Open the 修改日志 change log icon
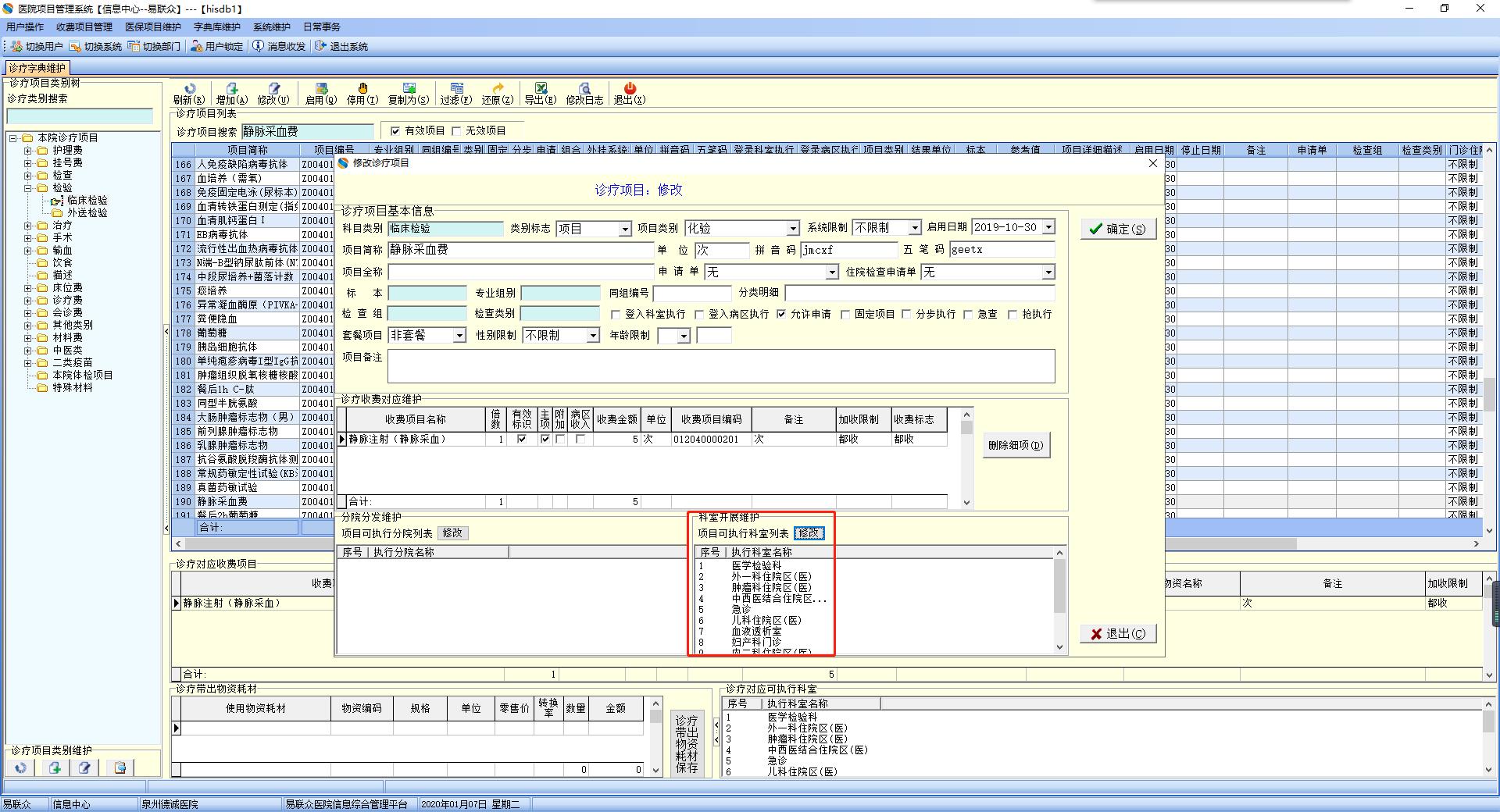Viewport: 1500px width, 812px height. coord(584,89)
